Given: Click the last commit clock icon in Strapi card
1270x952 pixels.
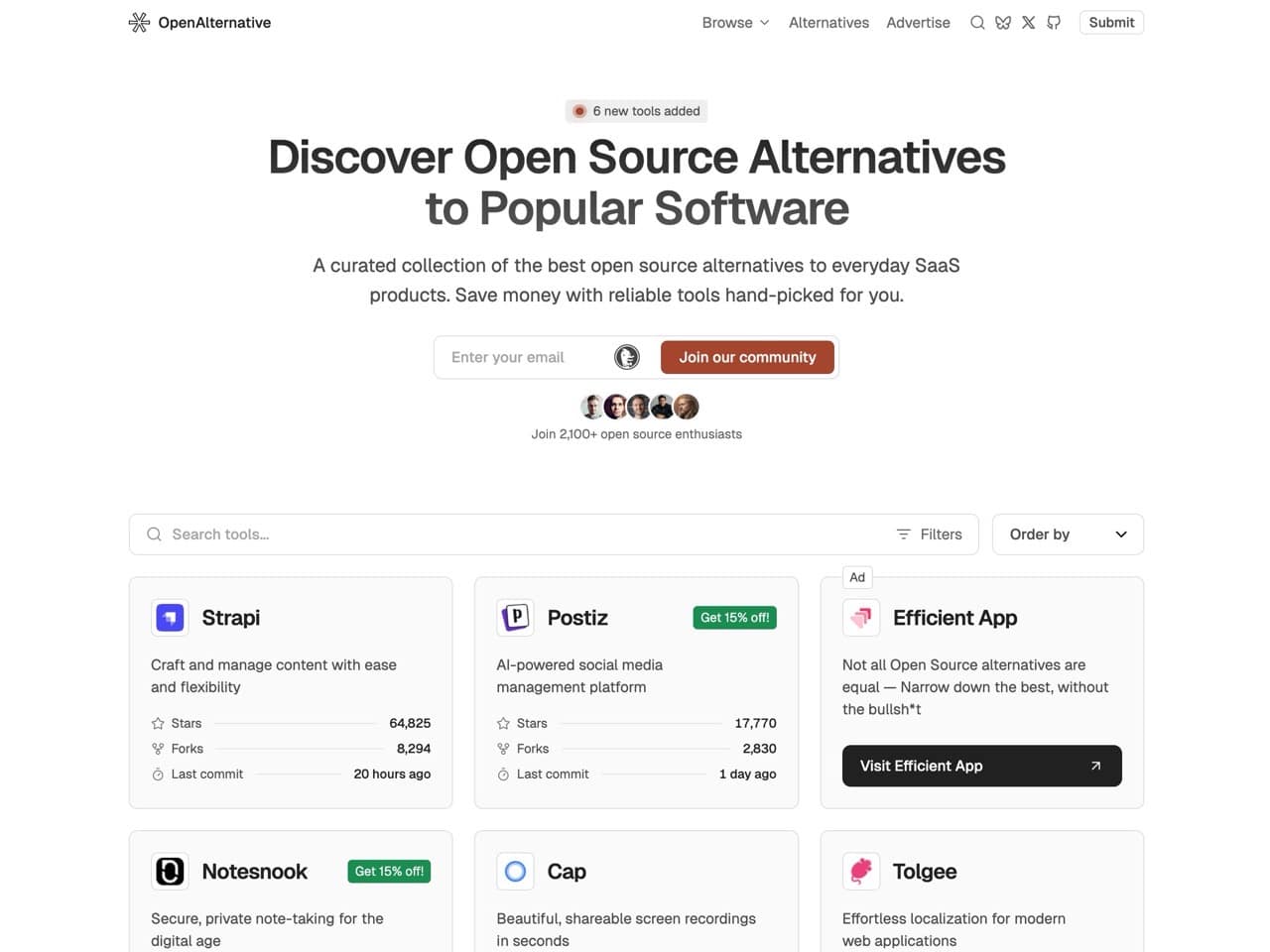Looking at the screenshot, I should [x=158, y=774].
